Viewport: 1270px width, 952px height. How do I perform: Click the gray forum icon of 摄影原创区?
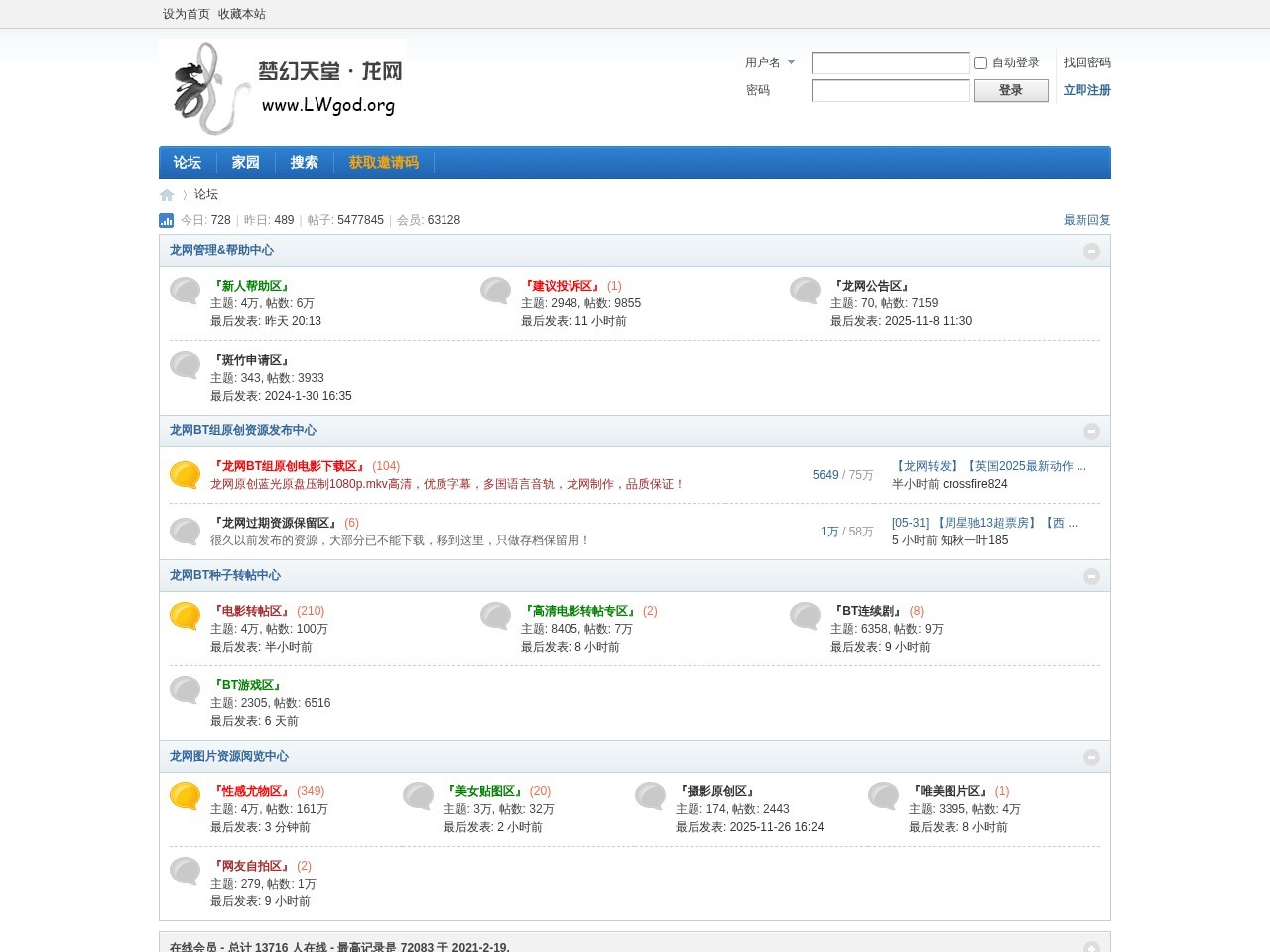(650, 796)
